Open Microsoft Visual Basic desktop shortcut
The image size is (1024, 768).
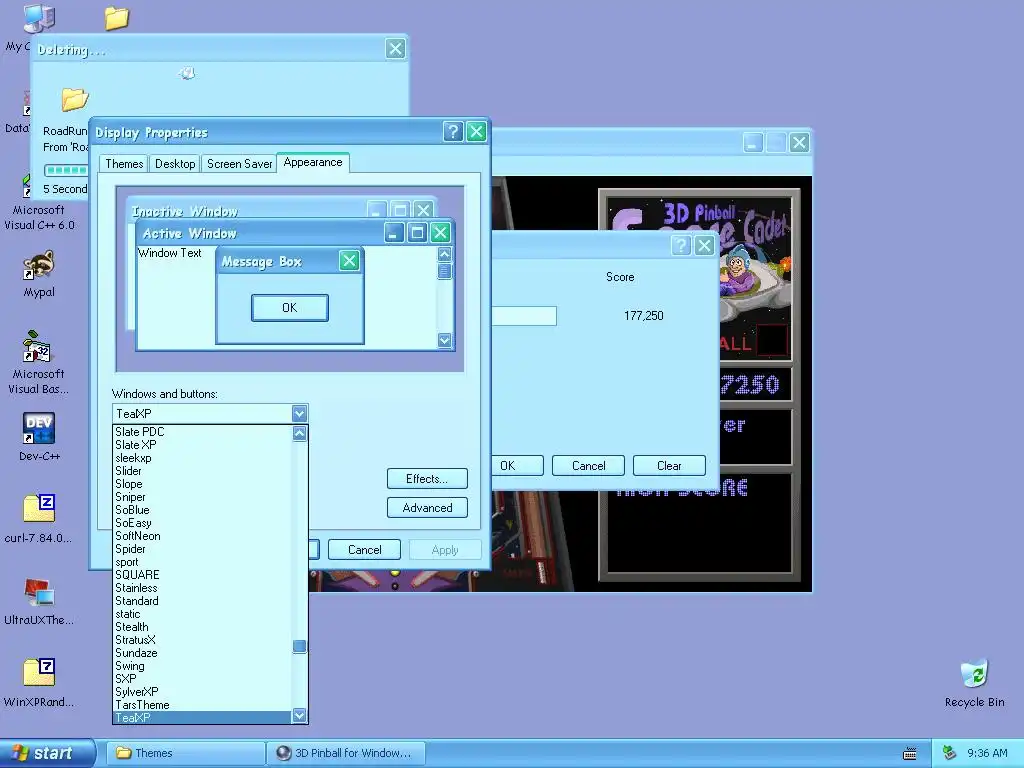39,363
